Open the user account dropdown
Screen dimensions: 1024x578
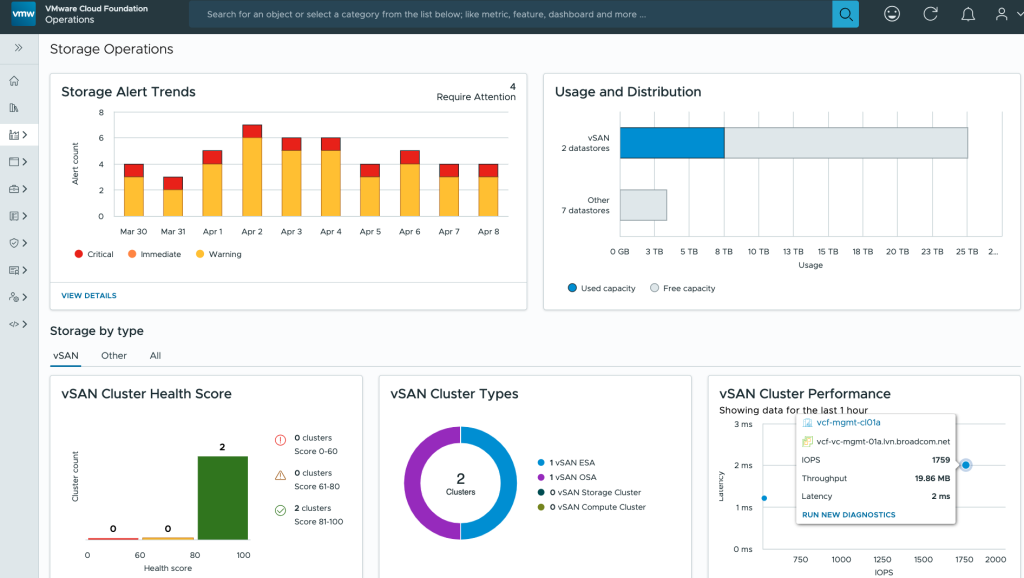1006,15
